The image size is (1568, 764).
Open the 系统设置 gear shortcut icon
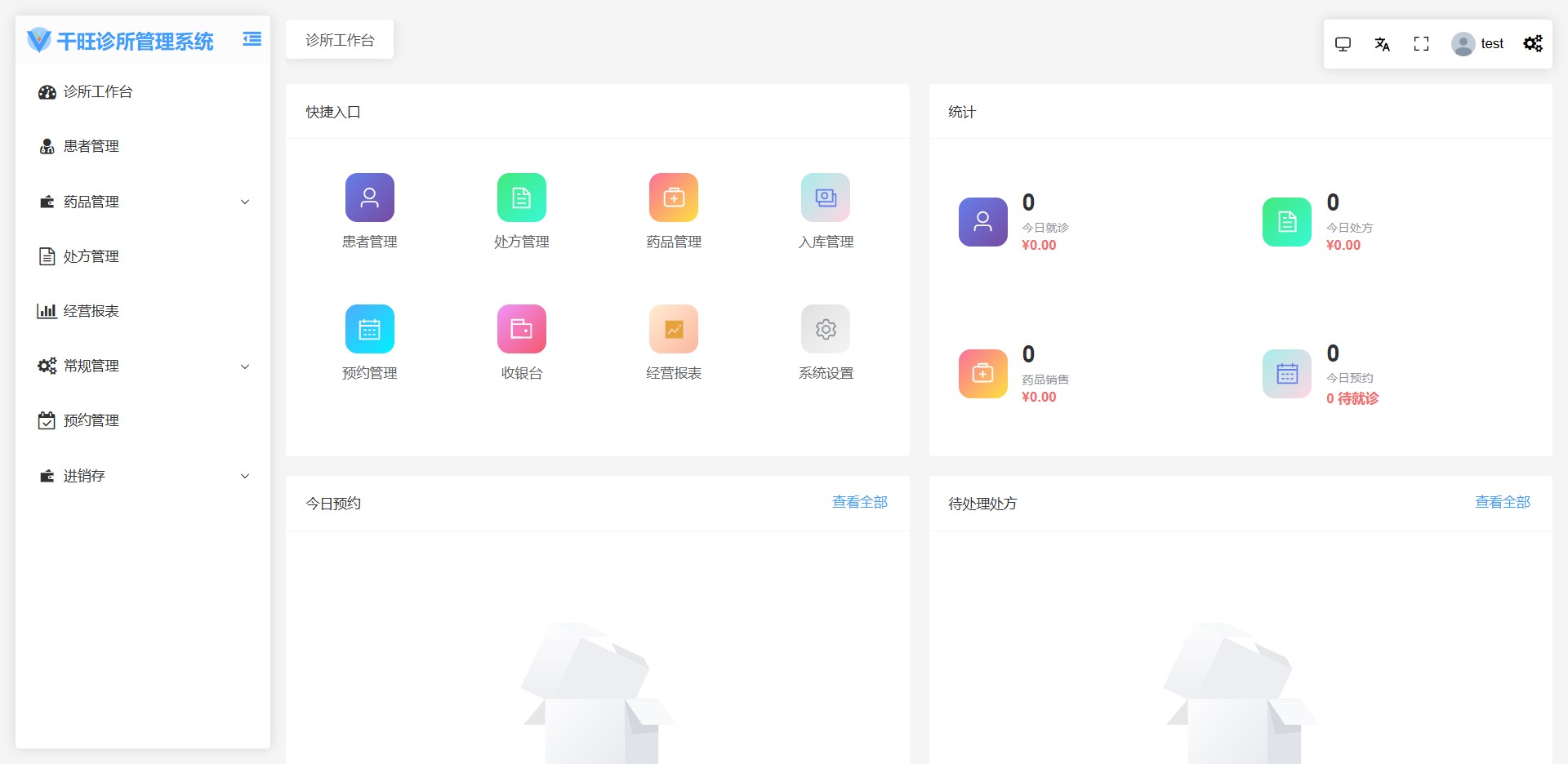tap(825, 329)
